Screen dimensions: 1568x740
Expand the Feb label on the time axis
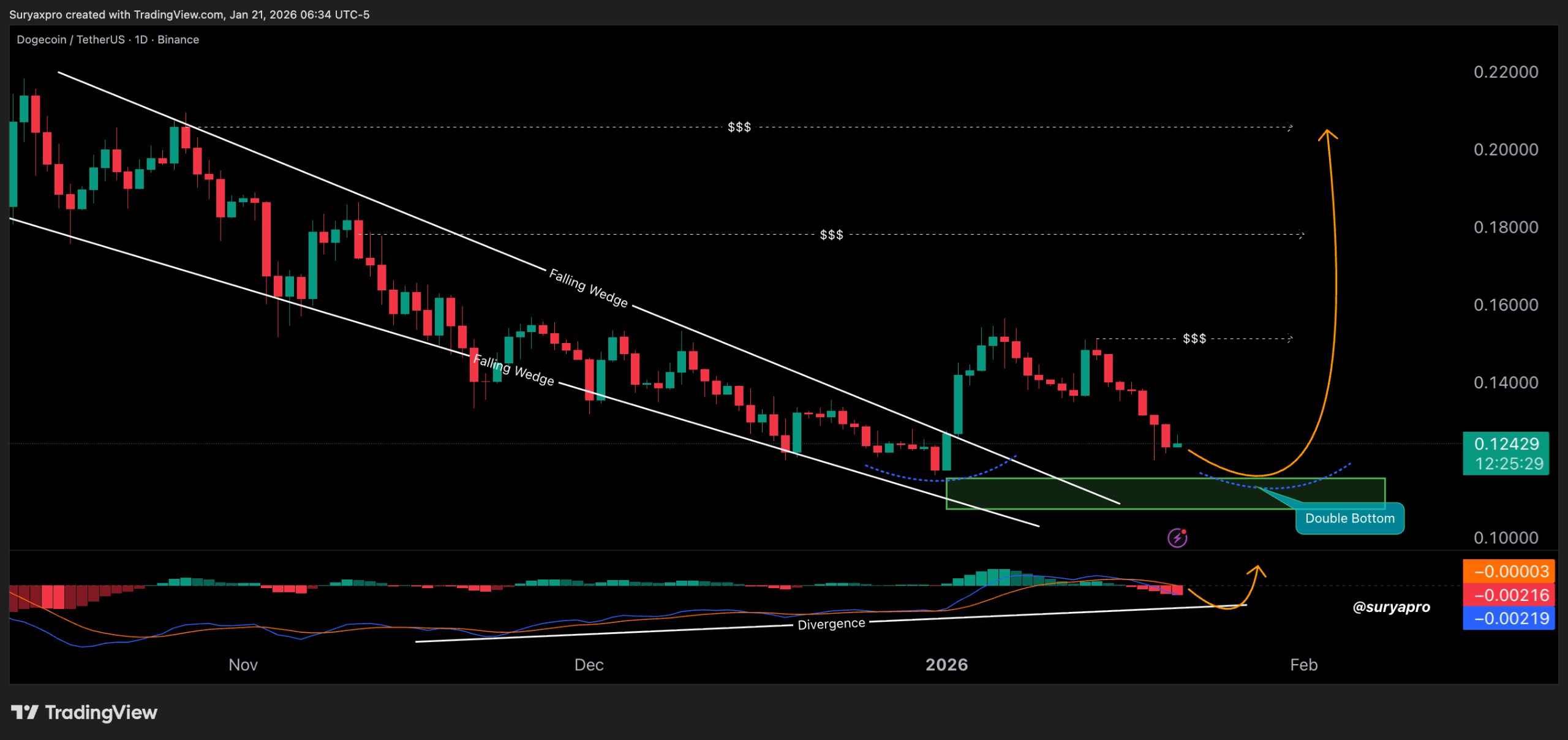[1303, 665]
